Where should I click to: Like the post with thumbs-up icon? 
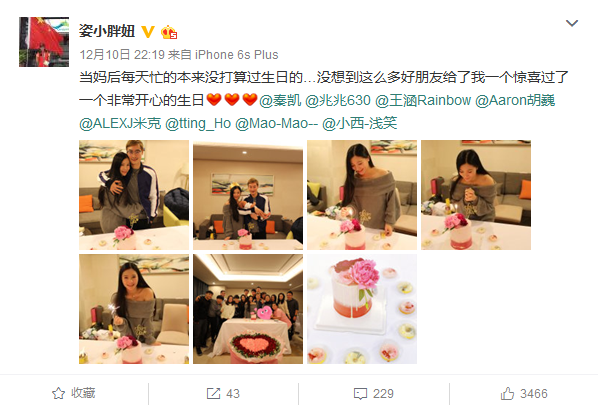point(507,393)
